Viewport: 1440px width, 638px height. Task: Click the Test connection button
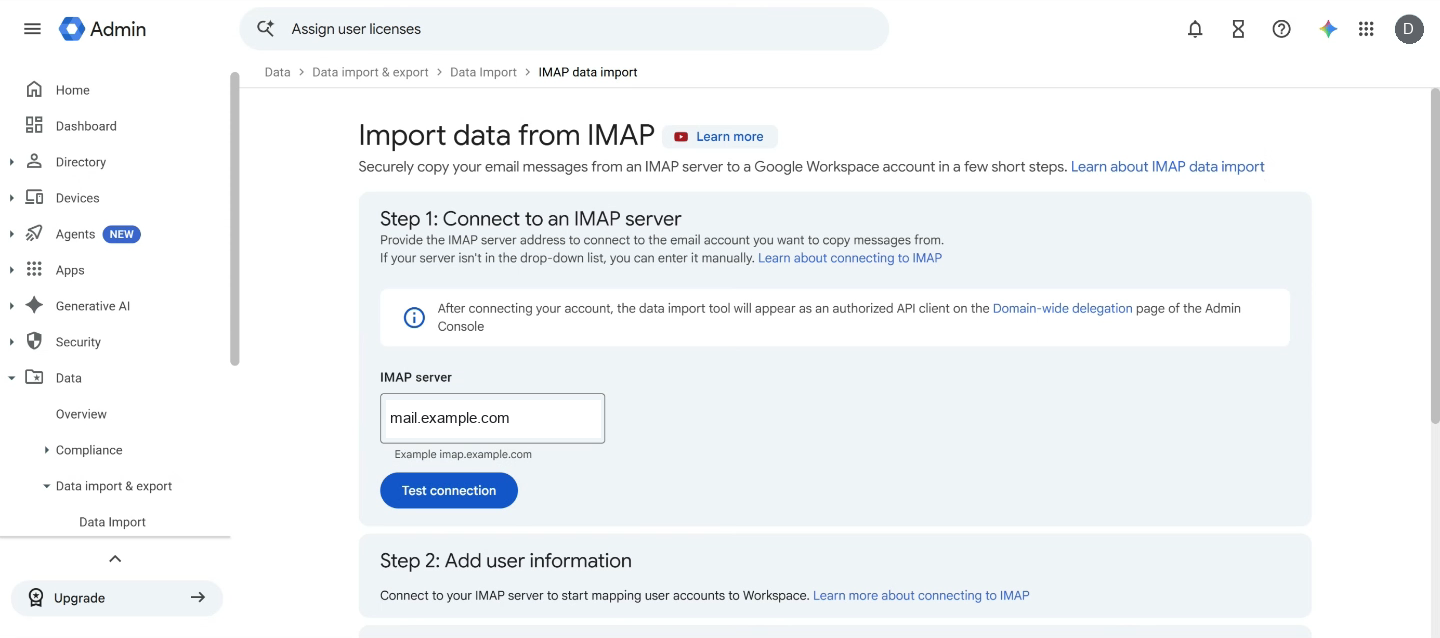(x=449, y=490)
